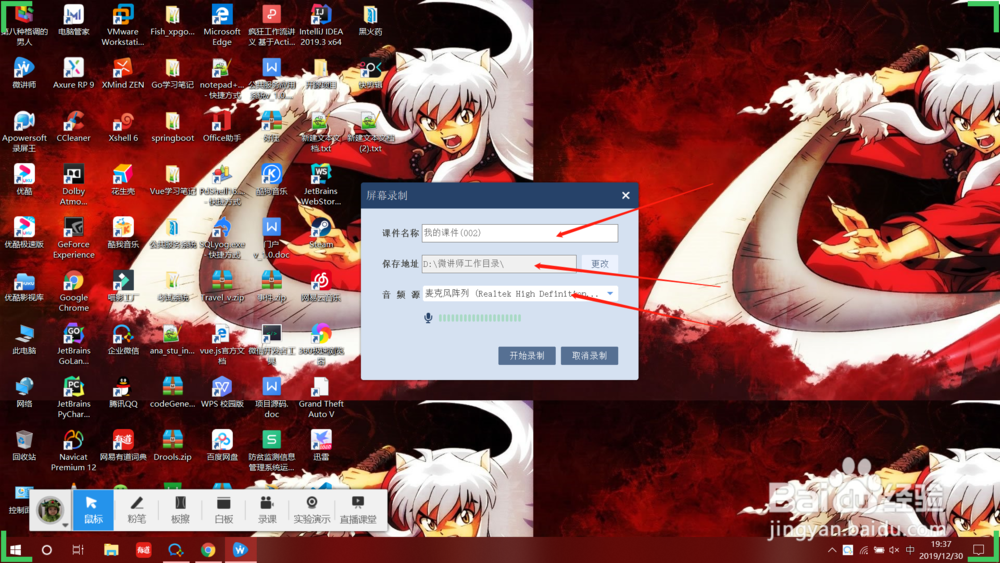Click the 录课 record lesson tool

[267, 510]
